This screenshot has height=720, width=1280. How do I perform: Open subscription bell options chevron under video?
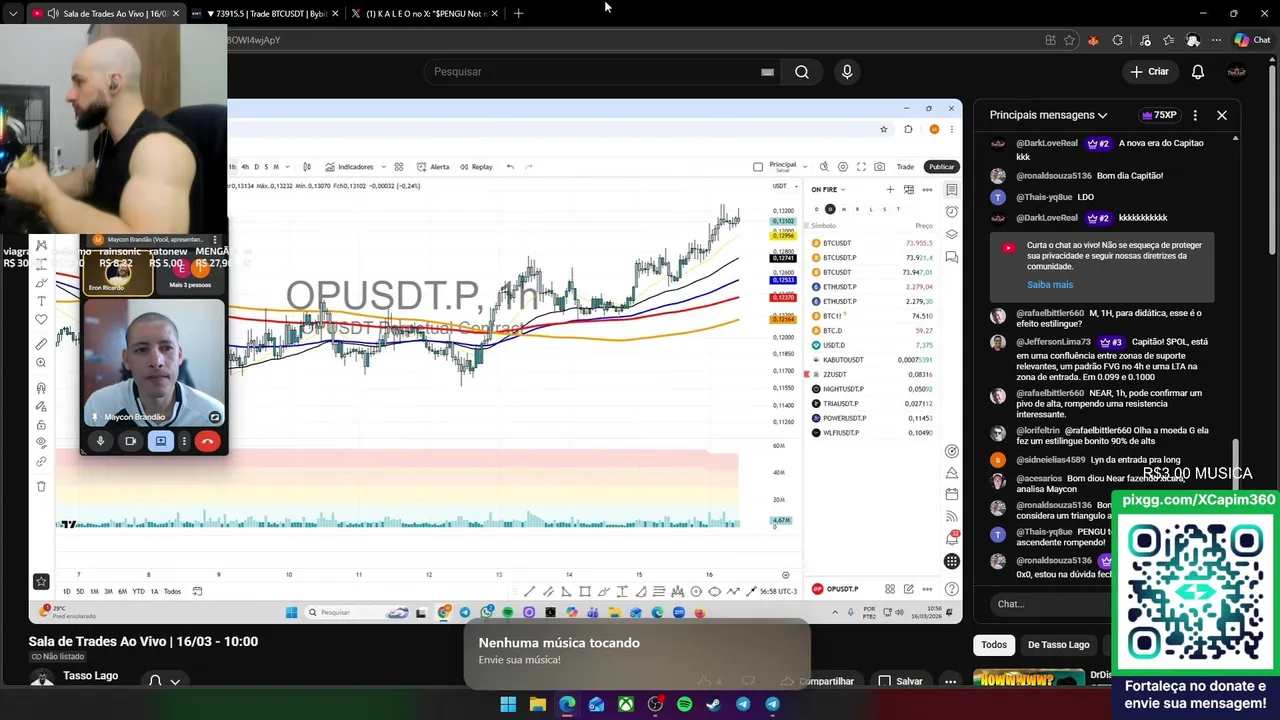pyautogui.click(x=175, y=682)
